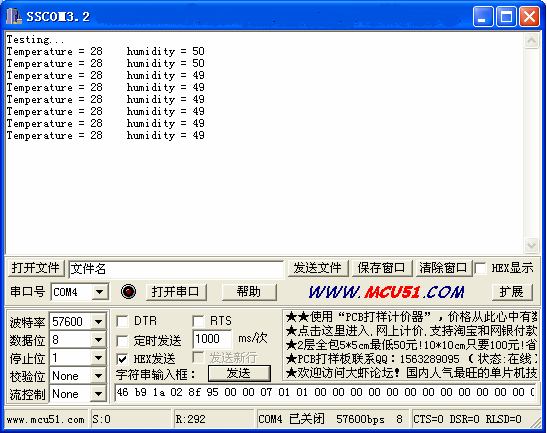The width and height of the screenshot is (547, 433).
Task: Enable the 定时发送 timed send checkbox
Action: pos(122,341)
